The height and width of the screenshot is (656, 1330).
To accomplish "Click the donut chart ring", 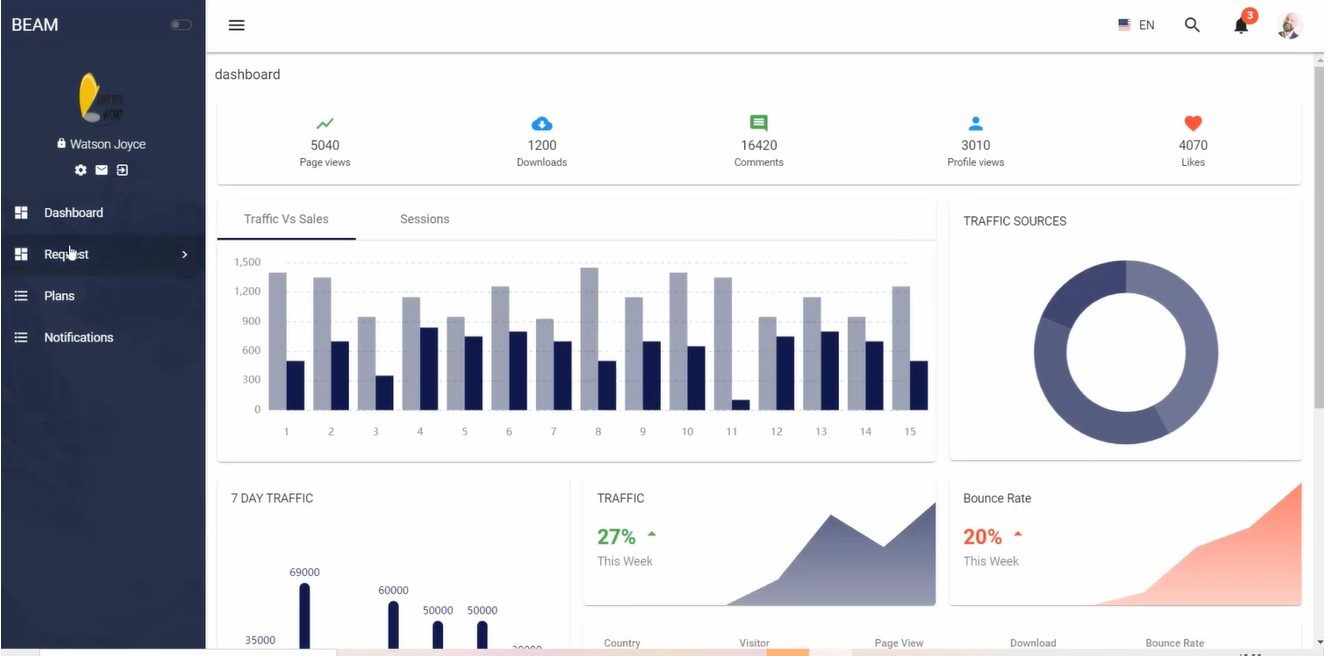I will pyautogui.click(x=1126, y=352).
